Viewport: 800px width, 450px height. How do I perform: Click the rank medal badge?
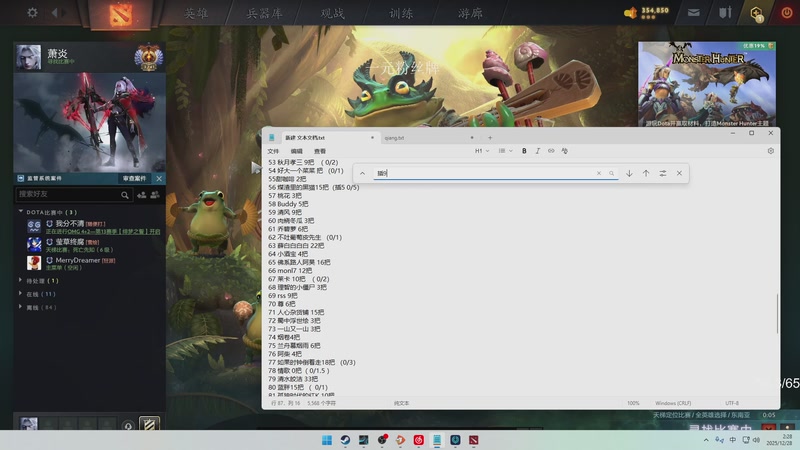pyautogui.click(x=148, y=57)
